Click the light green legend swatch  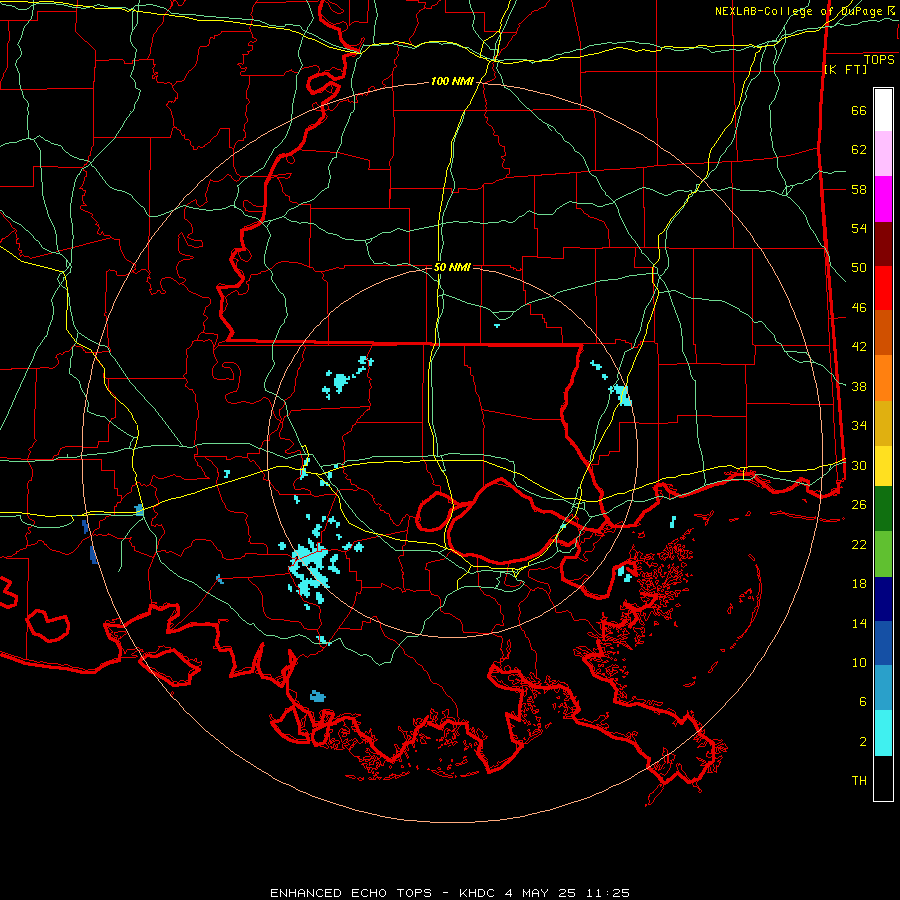click(883, 554)
